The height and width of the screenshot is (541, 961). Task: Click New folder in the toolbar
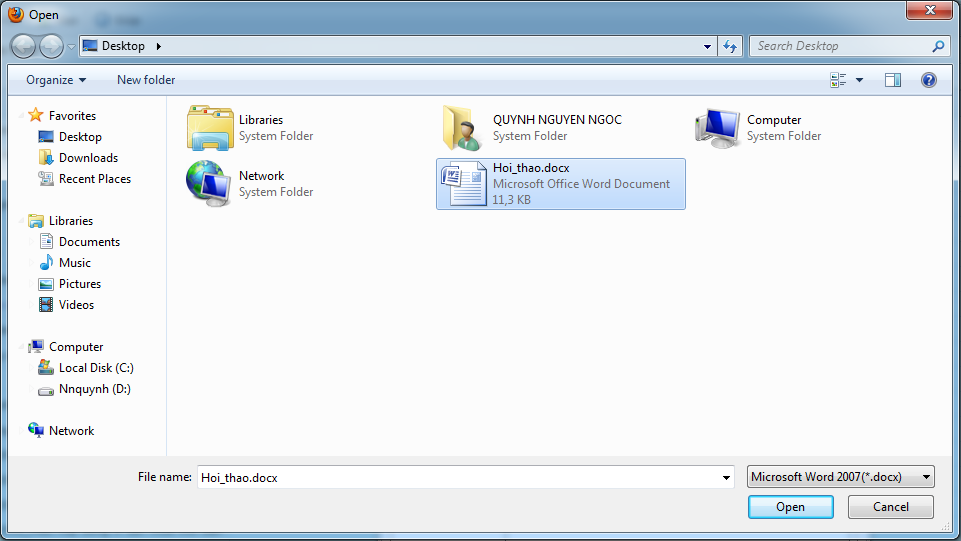[x=146, y=80]
